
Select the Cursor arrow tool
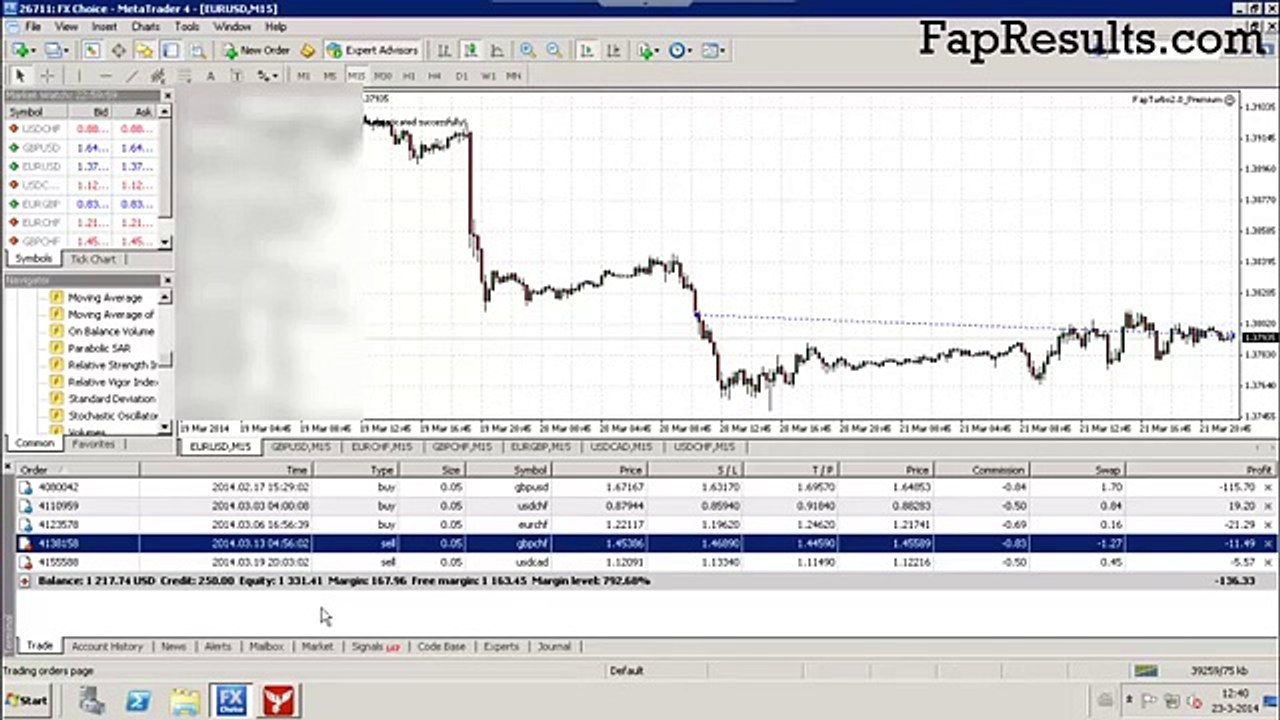20,75
